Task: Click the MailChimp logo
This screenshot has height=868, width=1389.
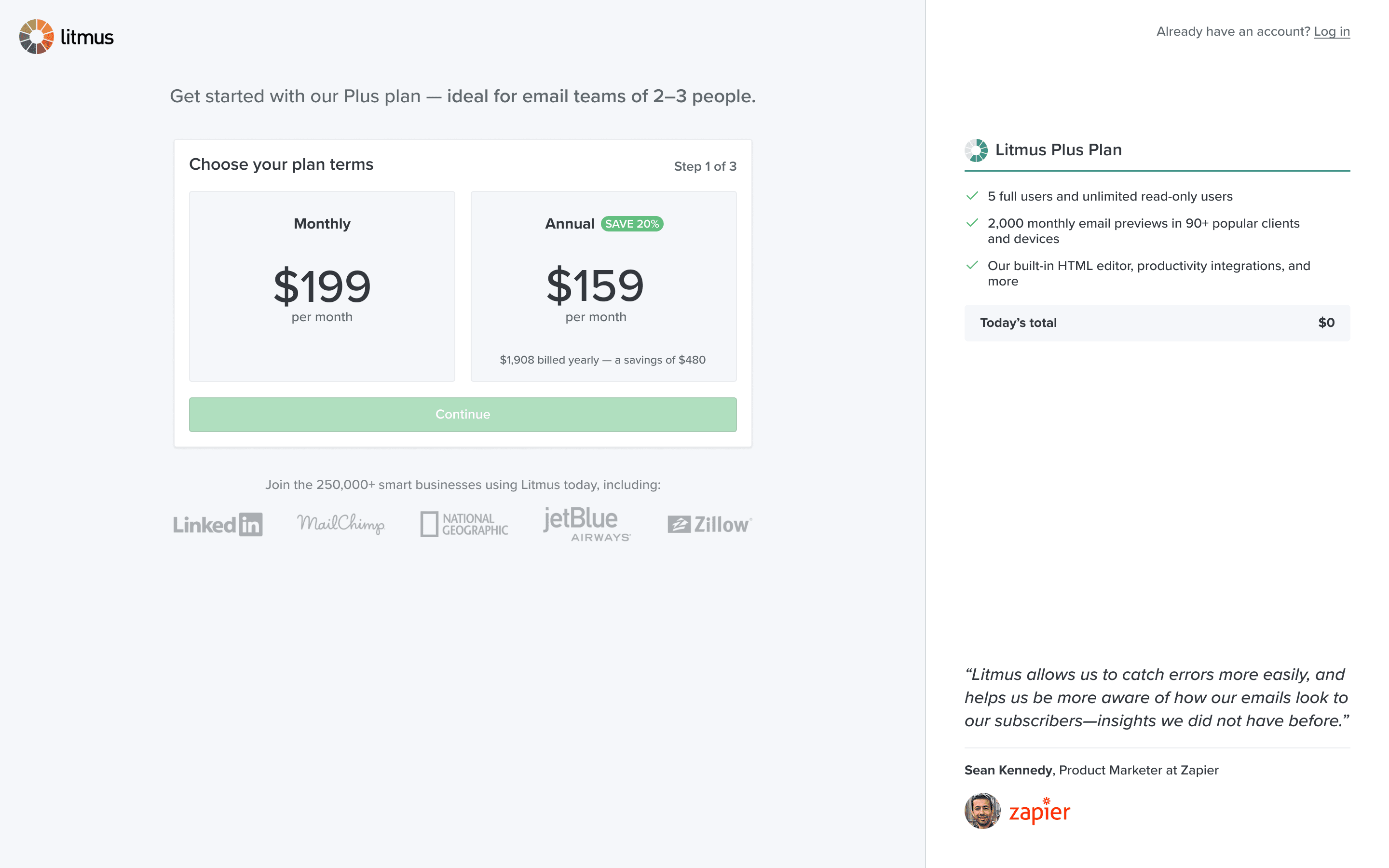Action: coord(341,523)
